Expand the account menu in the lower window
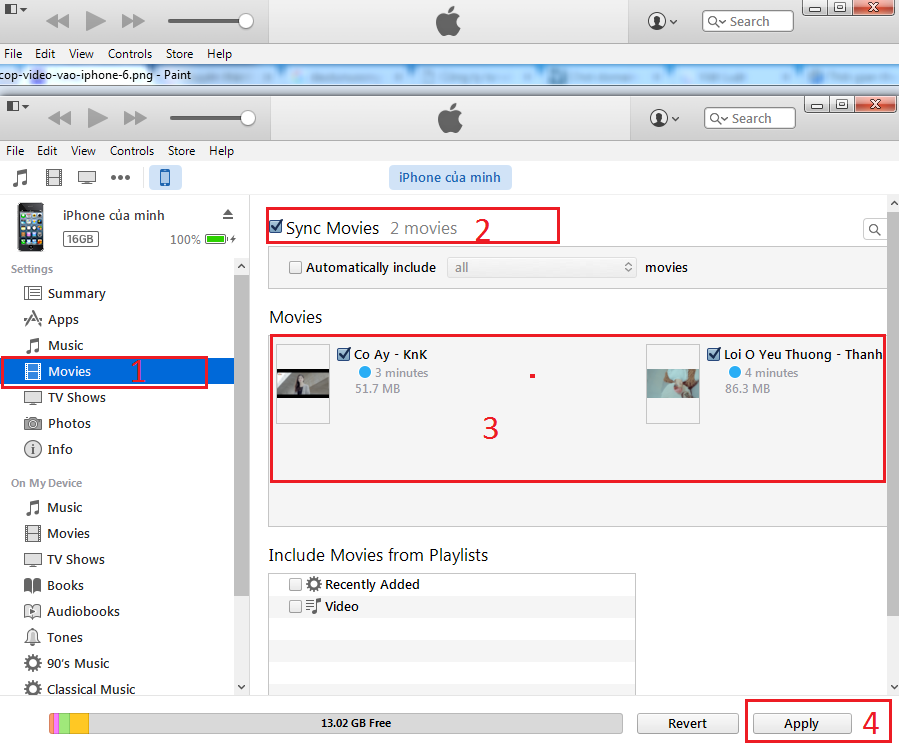899x751 pixels. pos(664,118)
